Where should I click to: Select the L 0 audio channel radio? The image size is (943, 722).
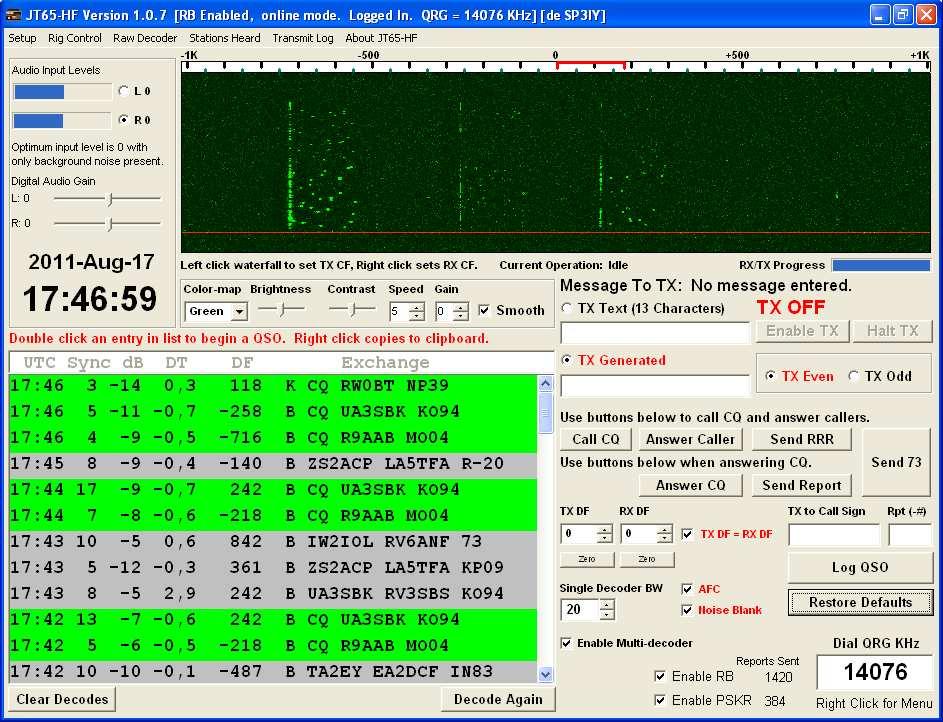124,91
